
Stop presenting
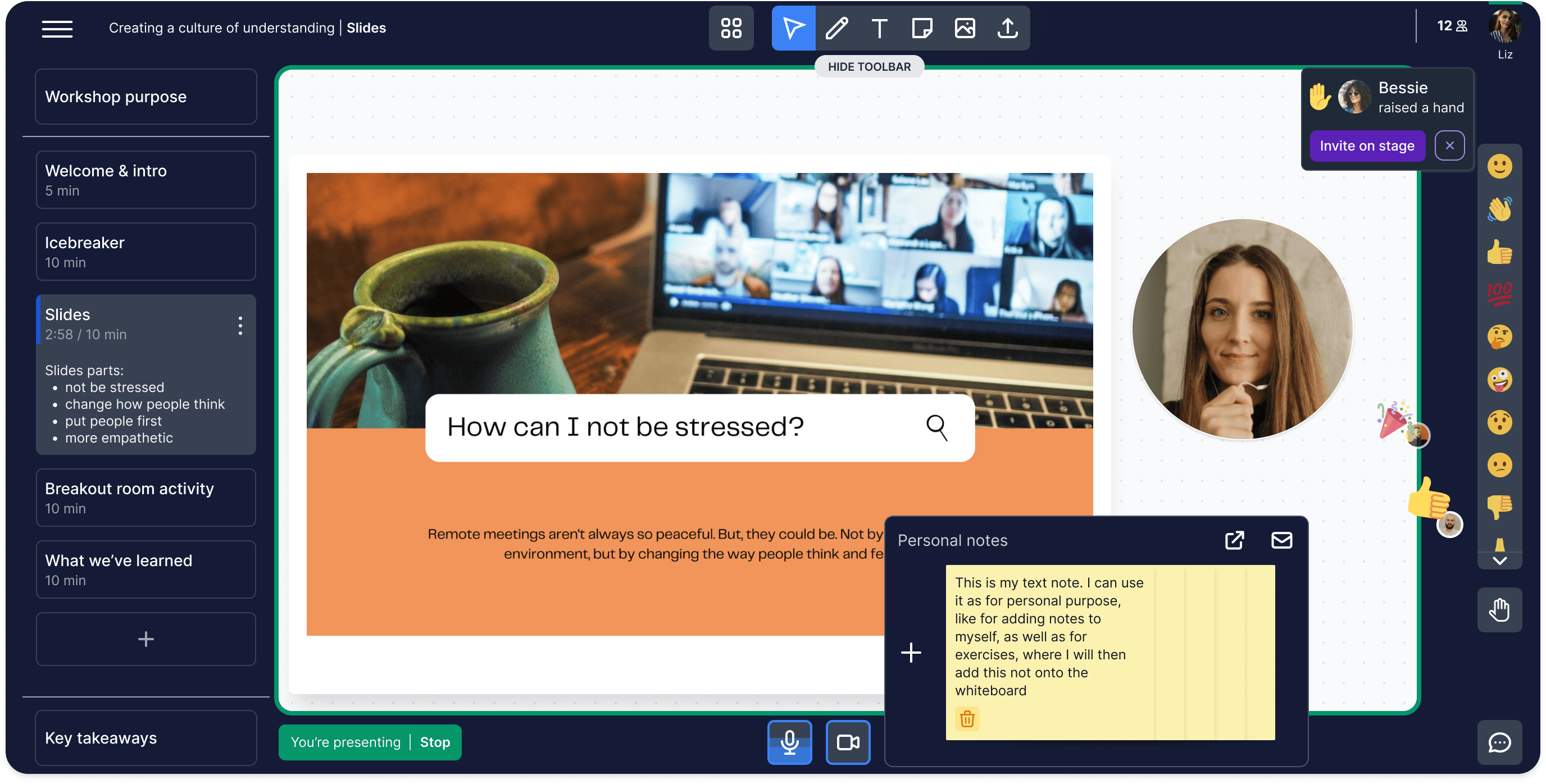point(434,742)
